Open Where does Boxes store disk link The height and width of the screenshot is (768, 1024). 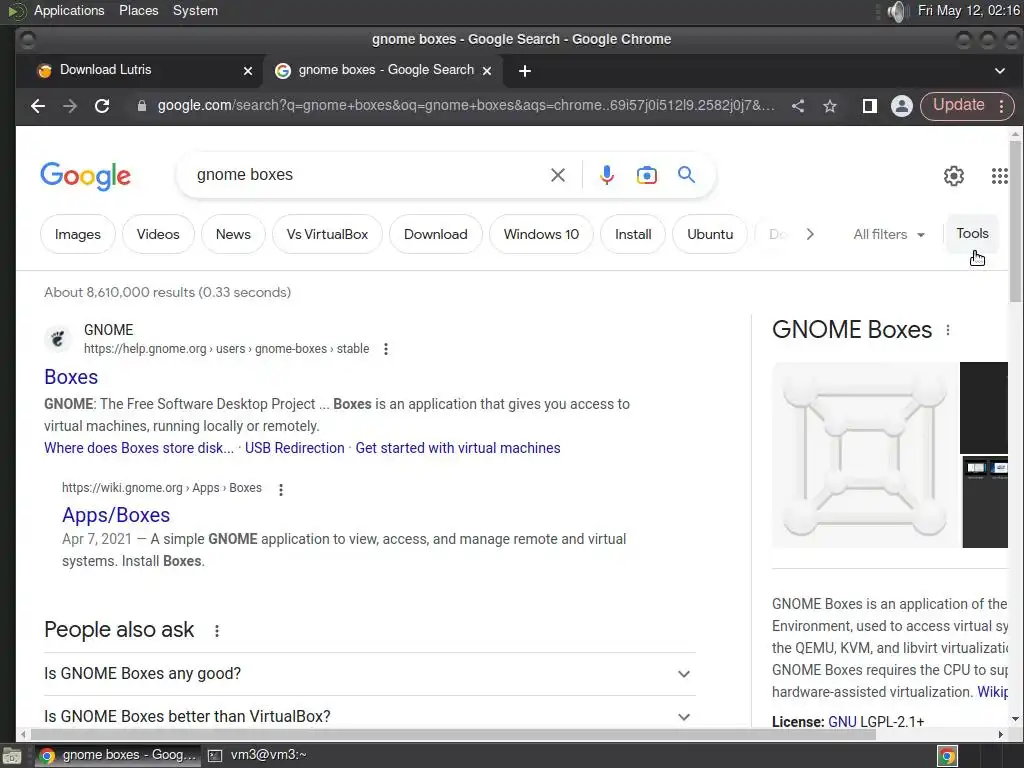coord(138,448)
